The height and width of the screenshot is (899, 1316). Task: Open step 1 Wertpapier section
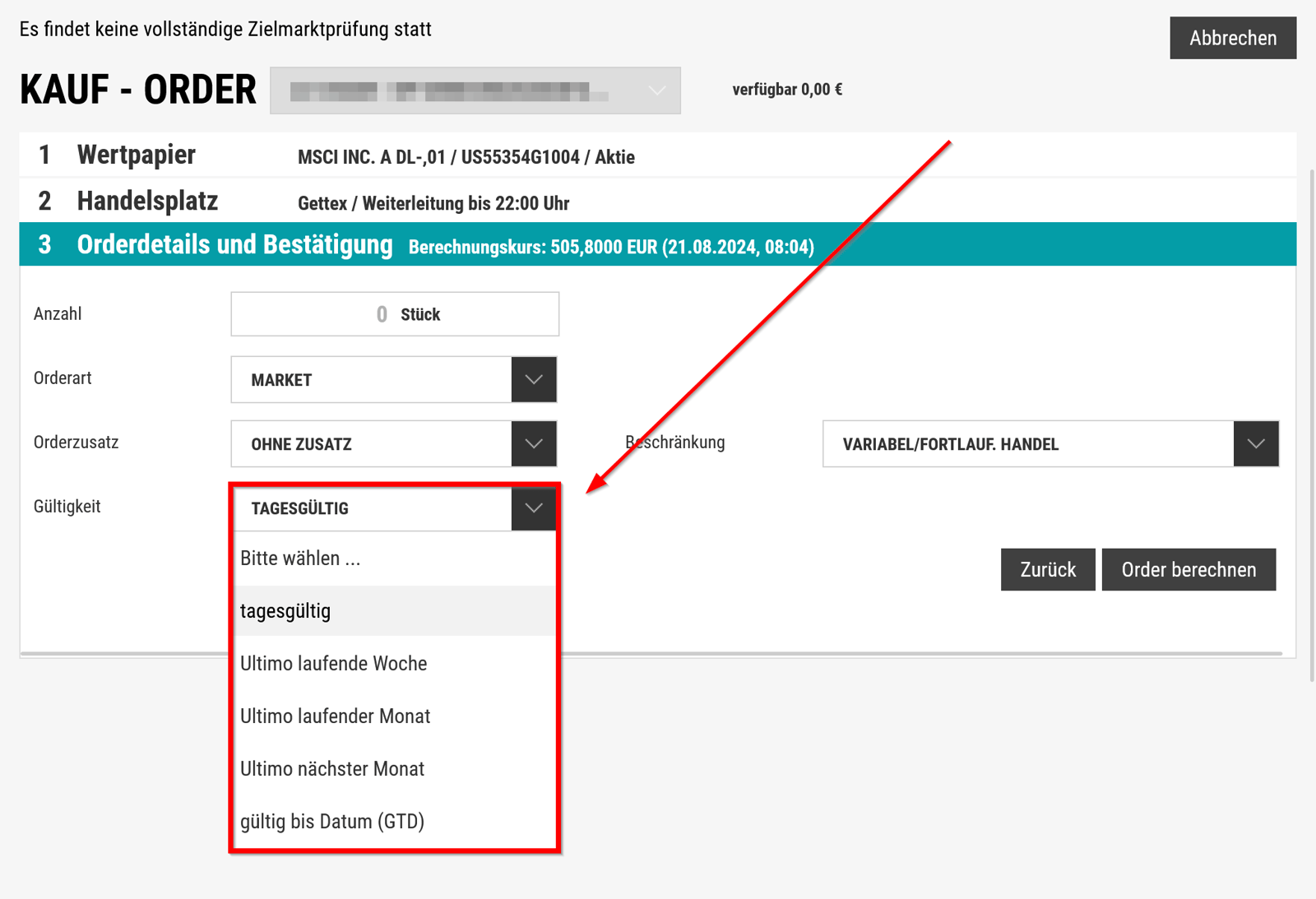coord(137,155)
